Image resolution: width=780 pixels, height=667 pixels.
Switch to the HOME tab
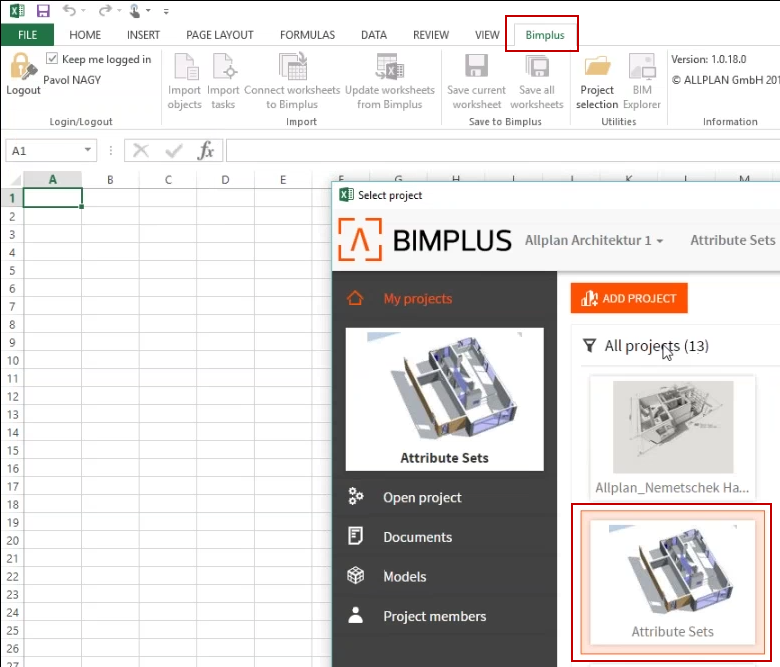tap(85, 35)
